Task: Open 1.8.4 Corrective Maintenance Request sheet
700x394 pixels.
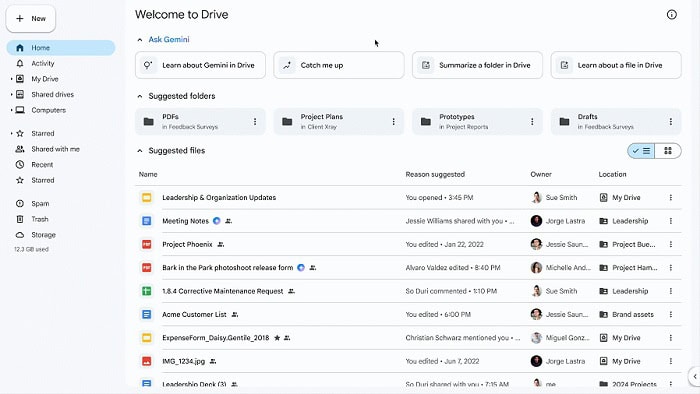Action: point(222,291)
